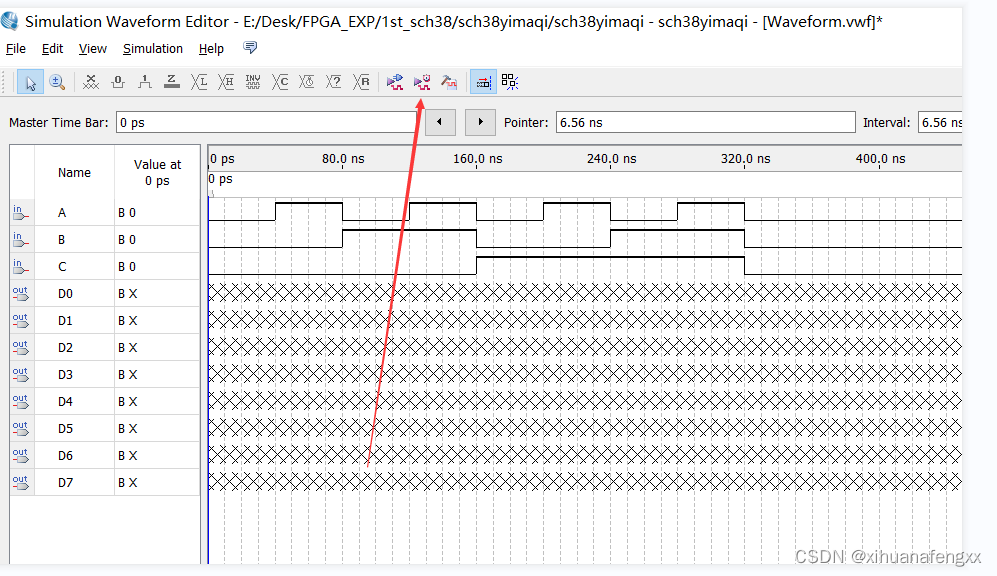997x576 pixels.
Task: Click the output pin icon of D0
Action: (20, 294)
